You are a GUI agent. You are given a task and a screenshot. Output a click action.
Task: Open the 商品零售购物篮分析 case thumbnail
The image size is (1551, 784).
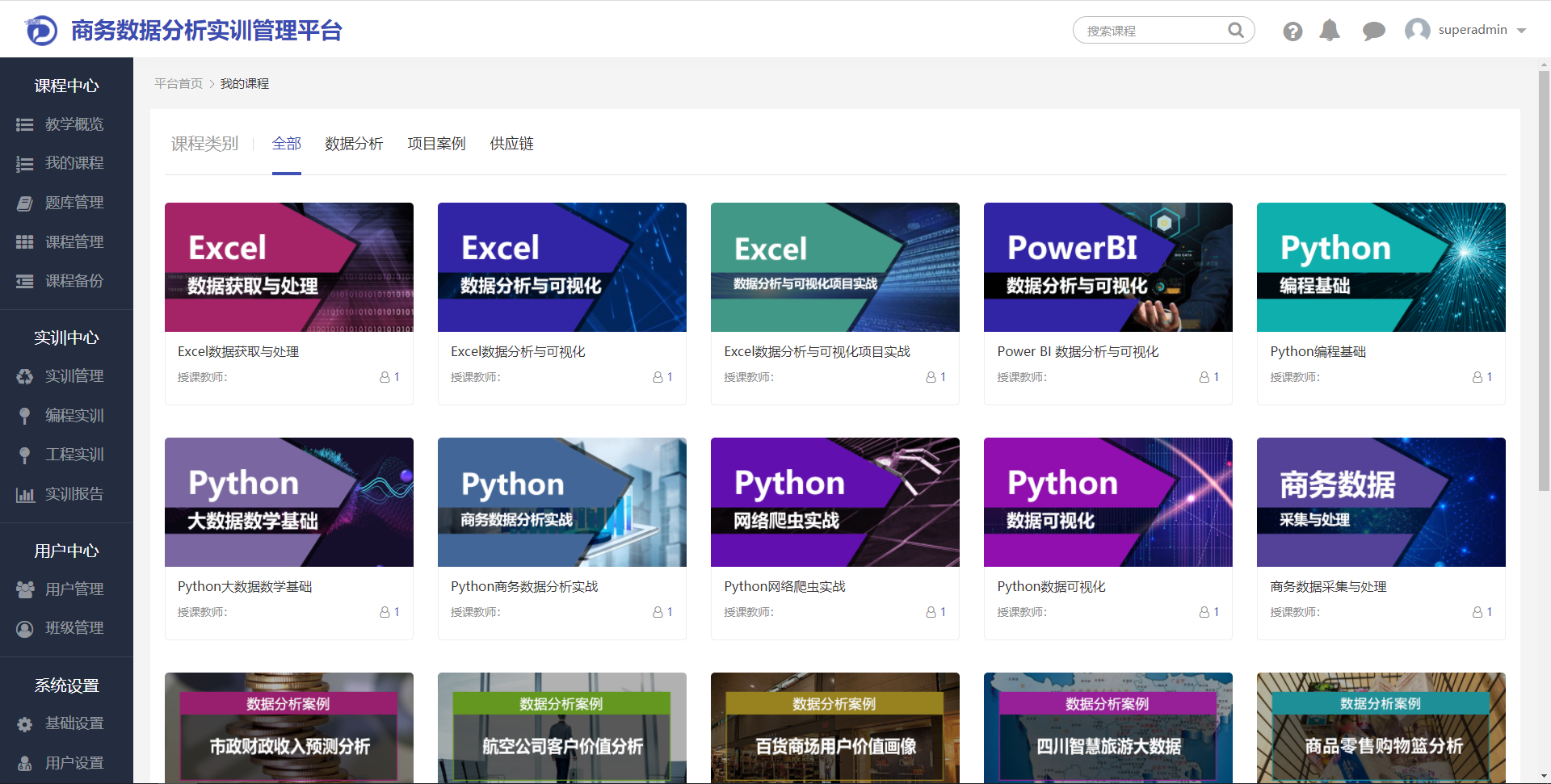[x=1381, y=728]
